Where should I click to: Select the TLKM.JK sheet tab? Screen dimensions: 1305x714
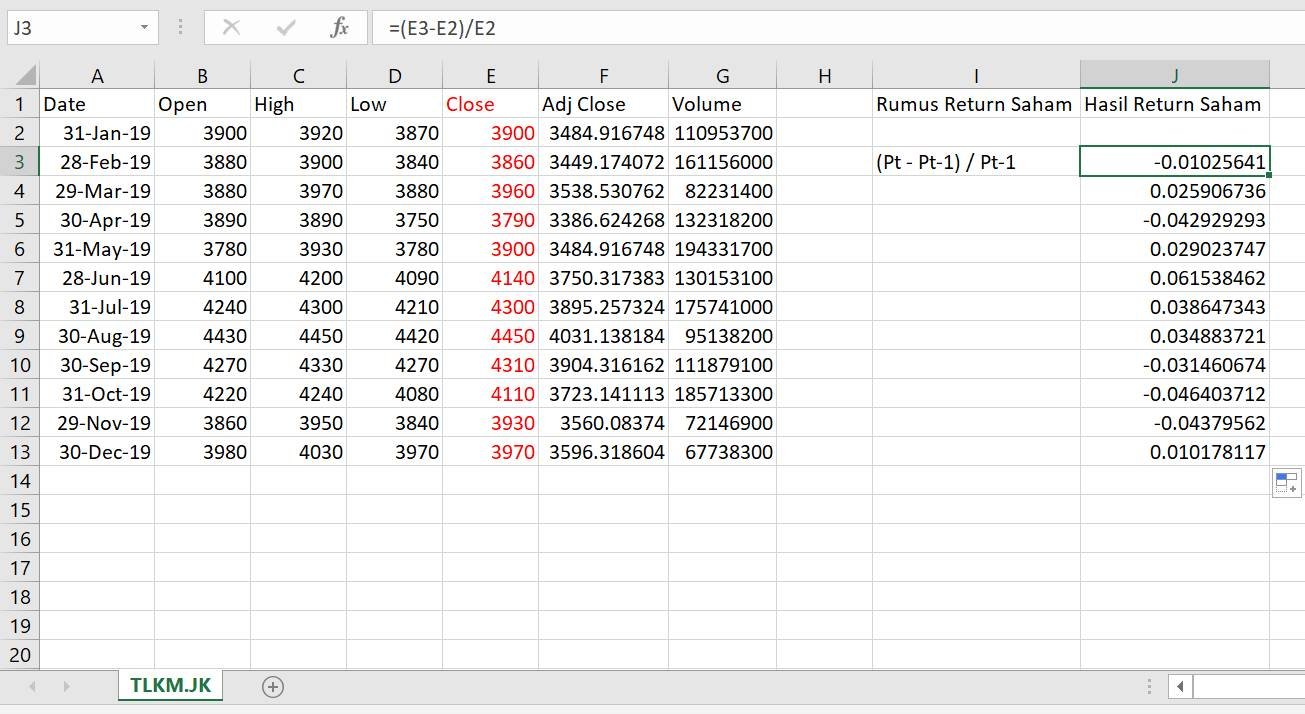pos(170,685)
